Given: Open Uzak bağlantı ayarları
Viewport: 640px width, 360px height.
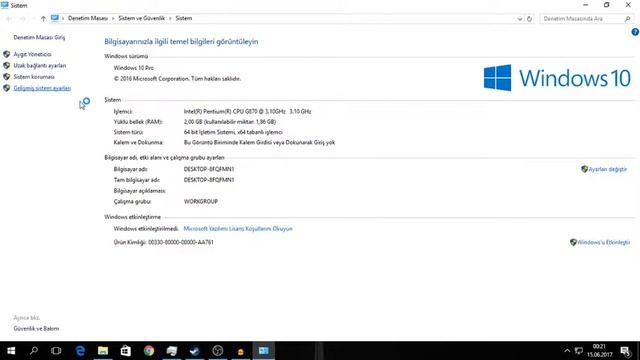Looking at the screenshot, I should (x=40, y=65).
